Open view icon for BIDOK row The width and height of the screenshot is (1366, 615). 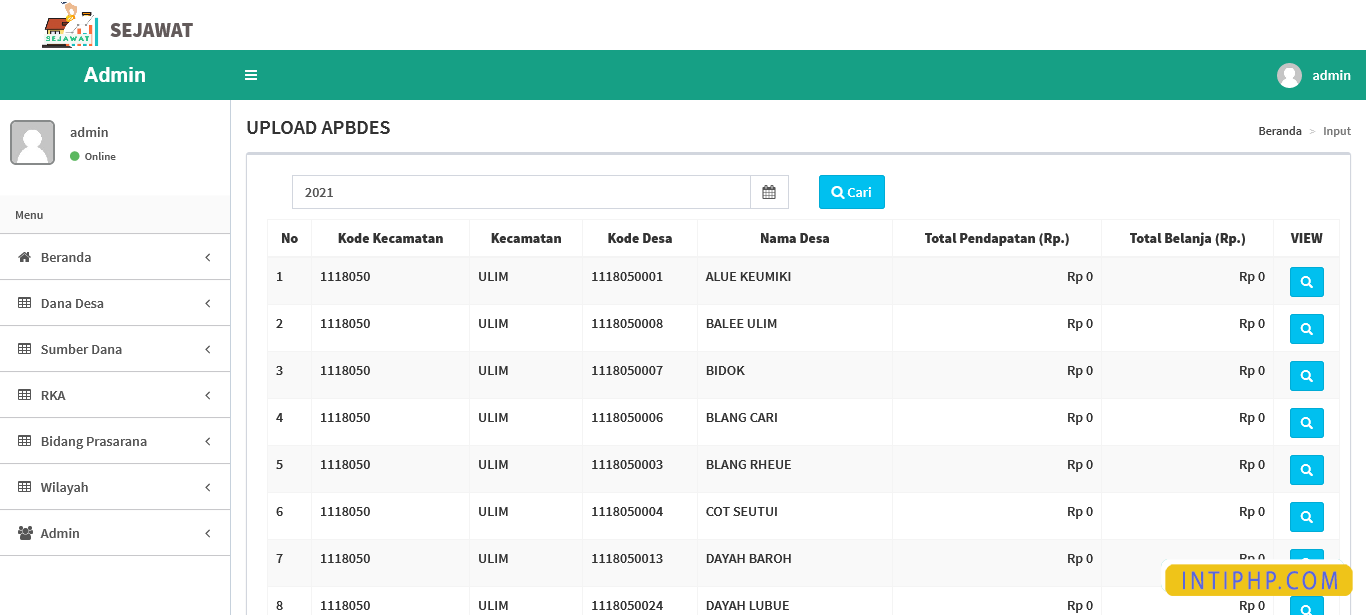[x=1306, y=376]
